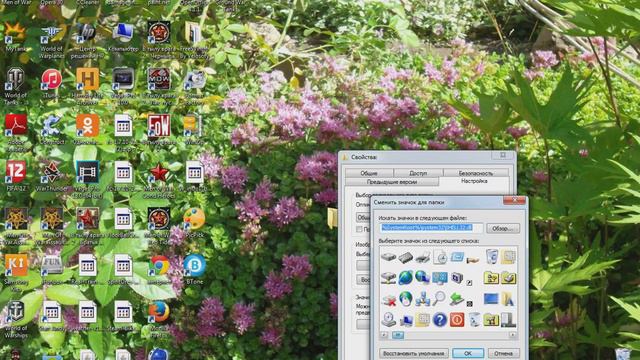Close the Сменить значок для папки dialog
This screenshot has width=640, height=360.
coord(514,200)
